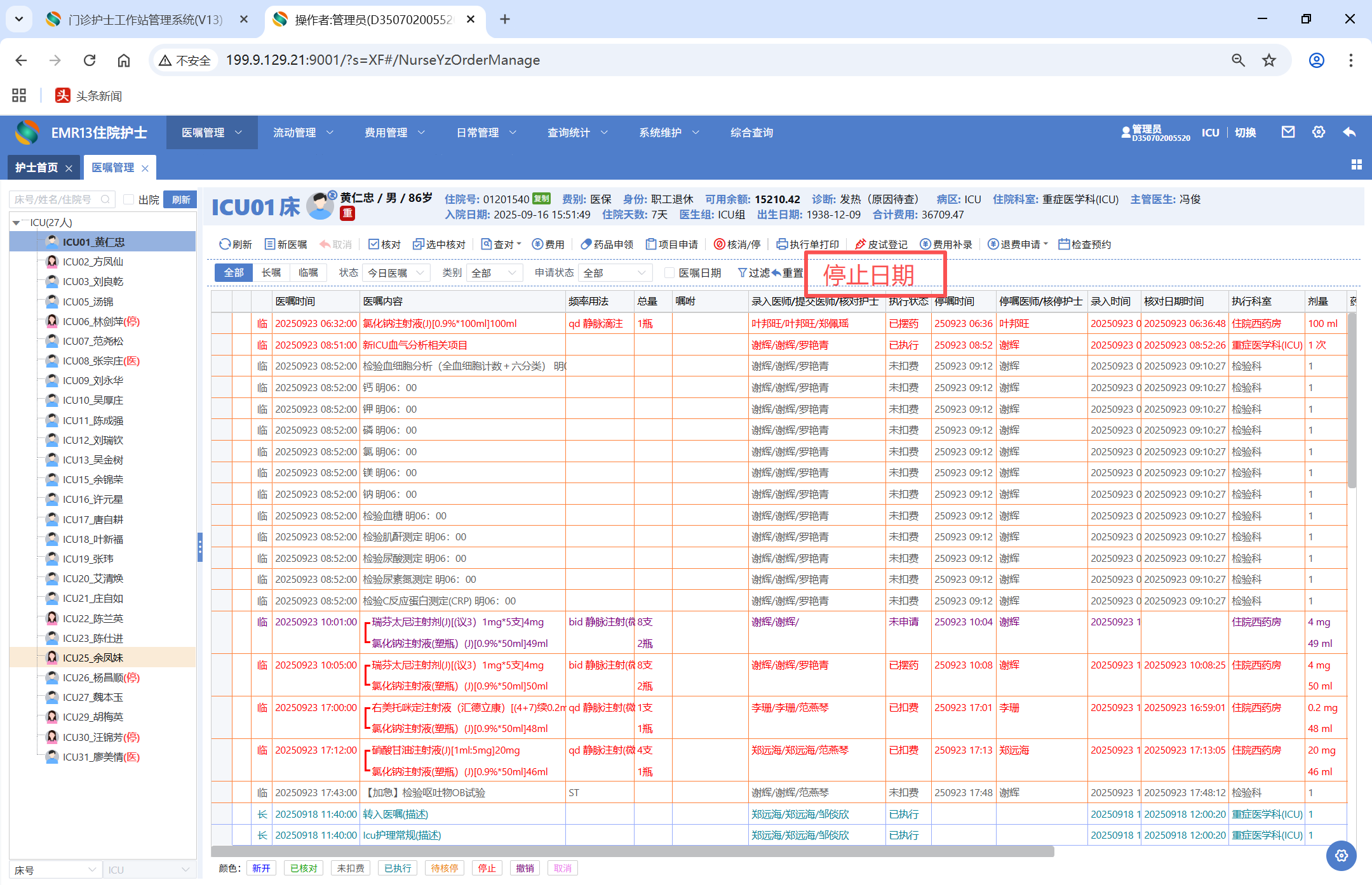Expand the 申请状态 dropdown
This screenshot has width=1372, height=885.
click(x=614, y=273)
